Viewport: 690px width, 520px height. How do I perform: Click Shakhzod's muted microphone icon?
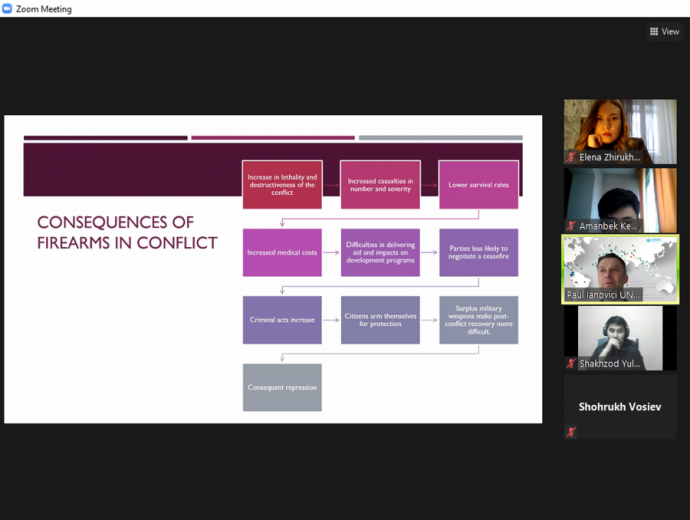click(x=571, y=364)
